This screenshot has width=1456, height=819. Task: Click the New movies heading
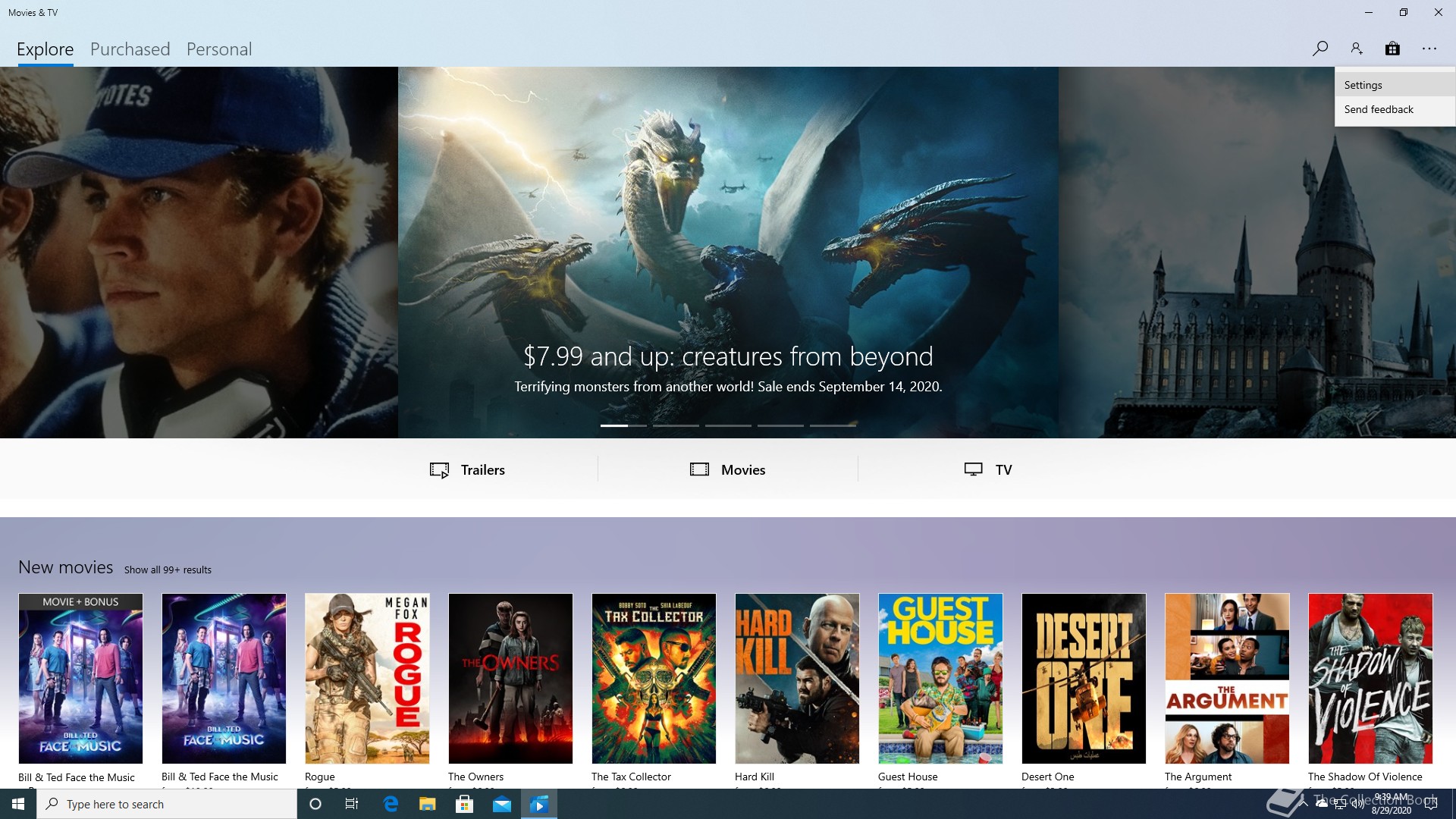click(x=66, y=567)
